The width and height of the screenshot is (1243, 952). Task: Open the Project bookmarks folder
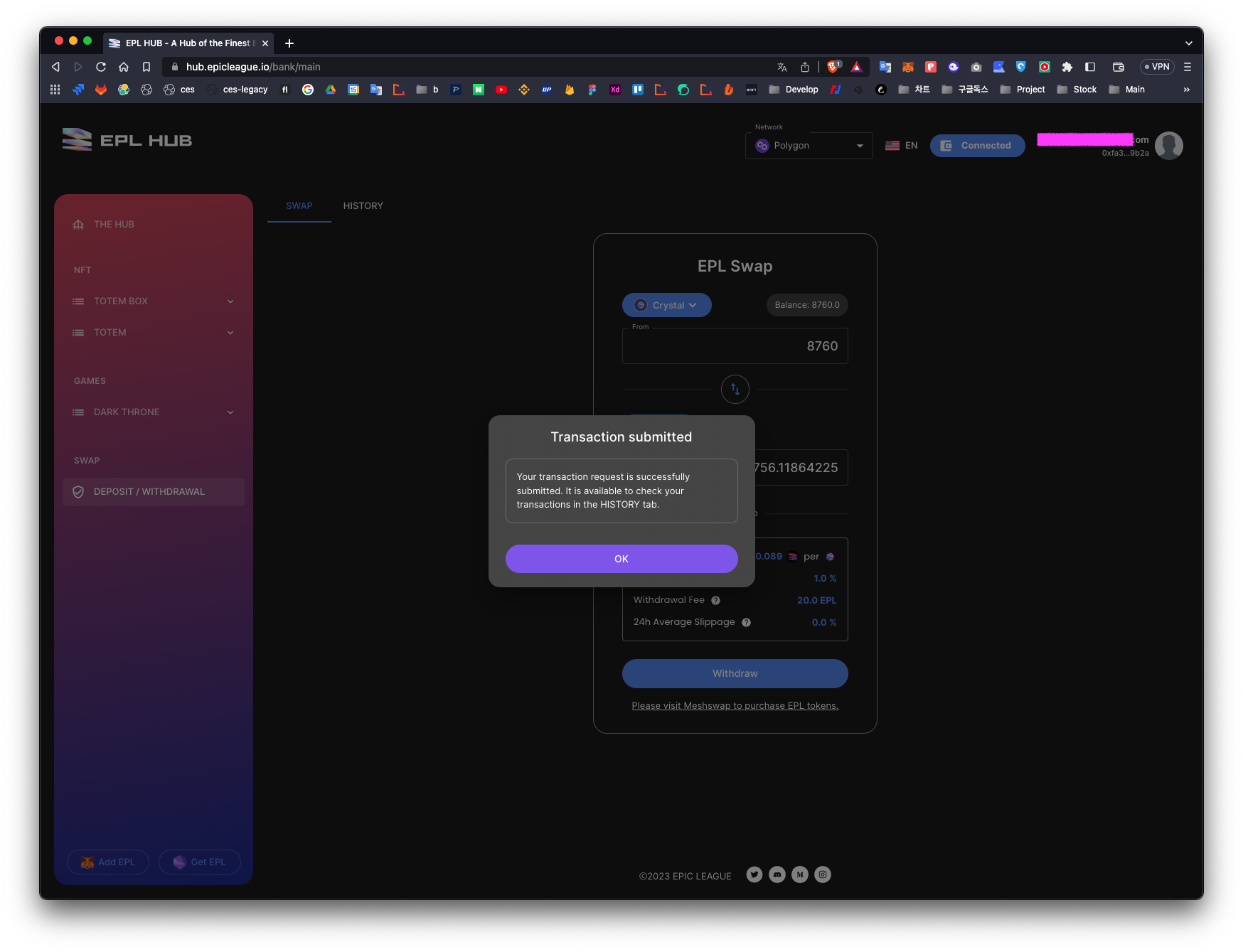point(1023,90)
